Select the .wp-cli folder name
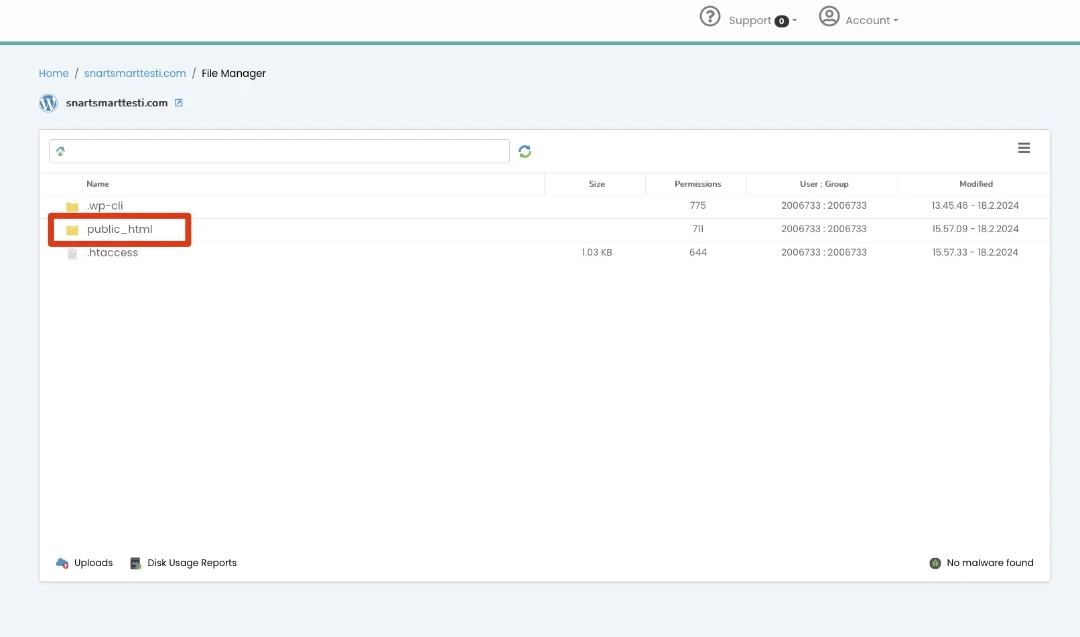The height and width of the screenshot is (637, 1080). point(105,205)
